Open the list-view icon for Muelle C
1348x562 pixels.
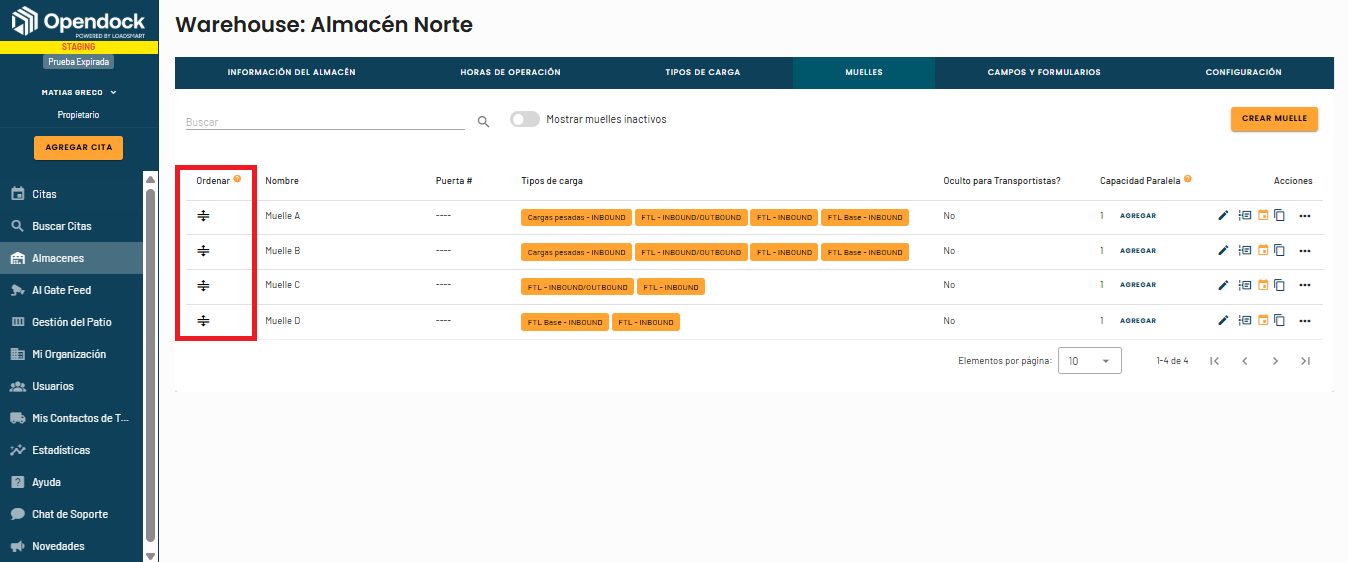[1245, 285]
